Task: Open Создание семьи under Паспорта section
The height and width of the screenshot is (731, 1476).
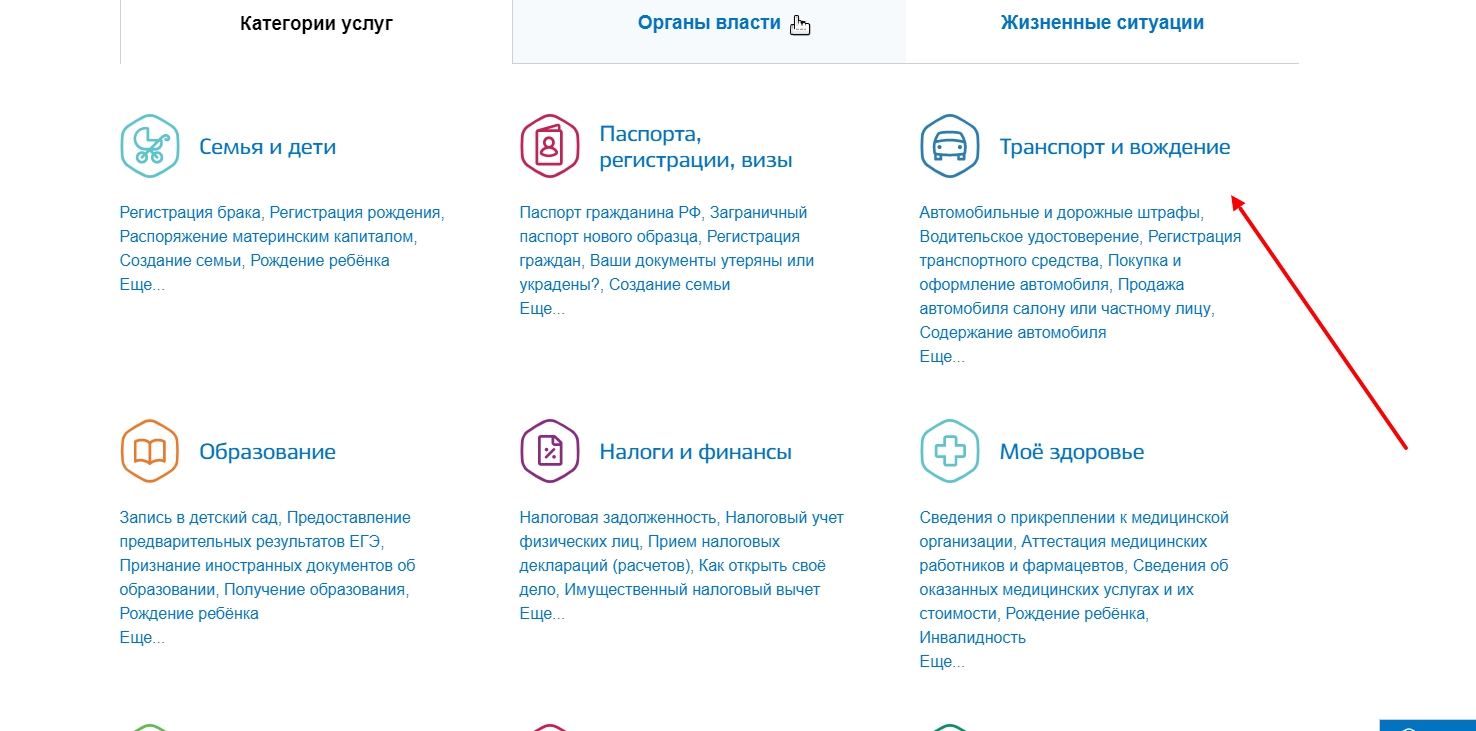Action: pyautogui.click(x=670, y=285)
